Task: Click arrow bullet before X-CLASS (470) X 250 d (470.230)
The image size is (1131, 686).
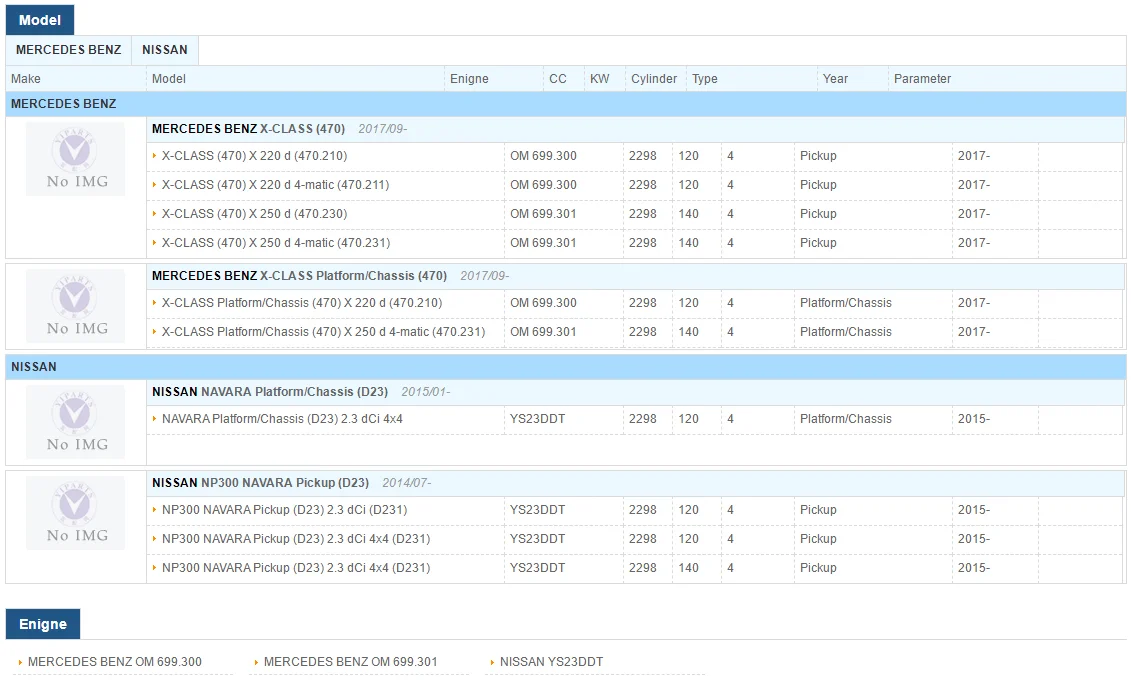Action: click(x=154, y=214)
